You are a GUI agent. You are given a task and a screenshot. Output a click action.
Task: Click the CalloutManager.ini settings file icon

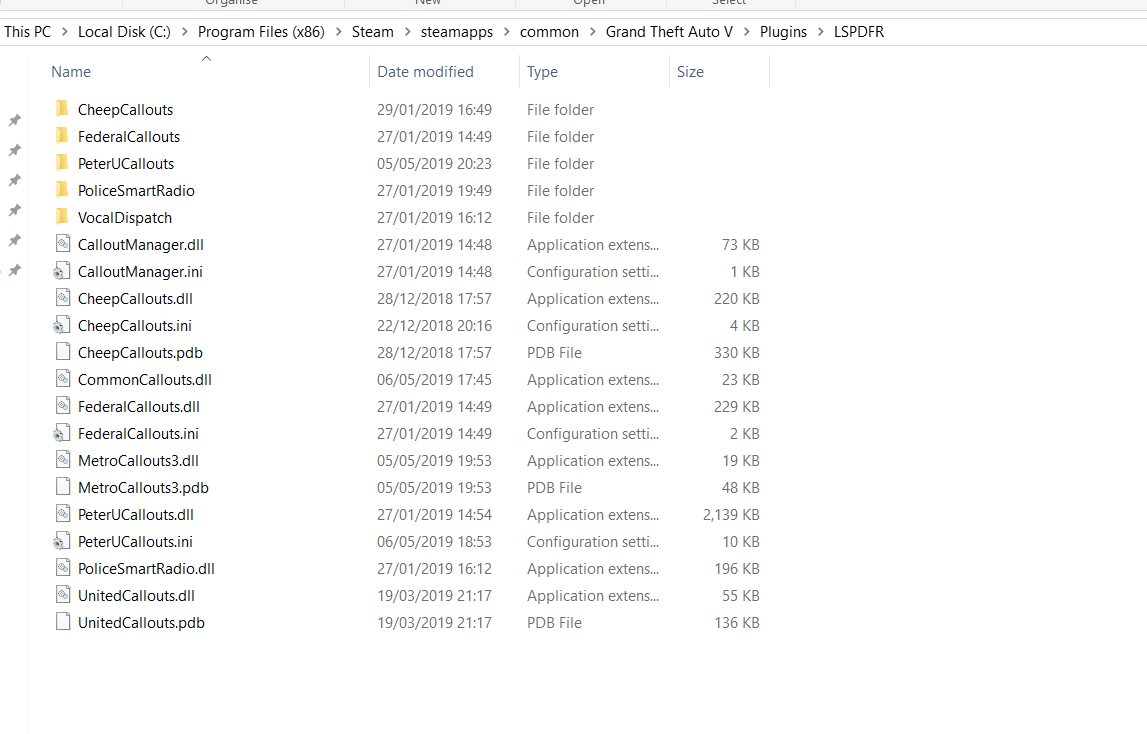[62, 271]
